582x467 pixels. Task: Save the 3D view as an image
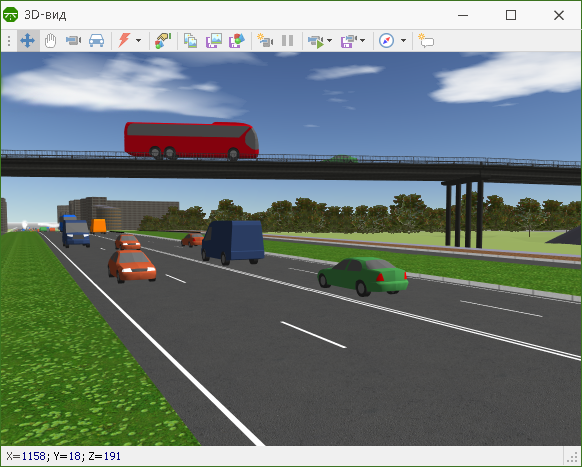click(214, 40)
